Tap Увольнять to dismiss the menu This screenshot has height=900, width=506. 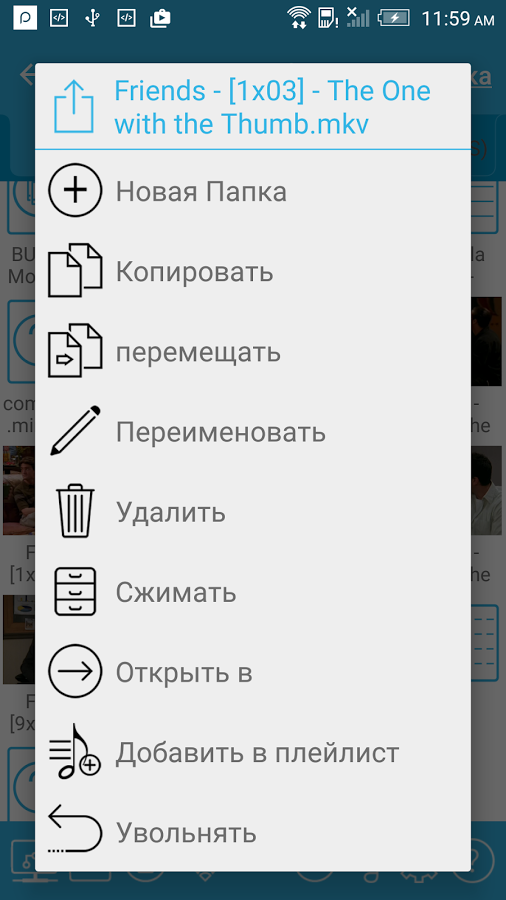(186, 833)
